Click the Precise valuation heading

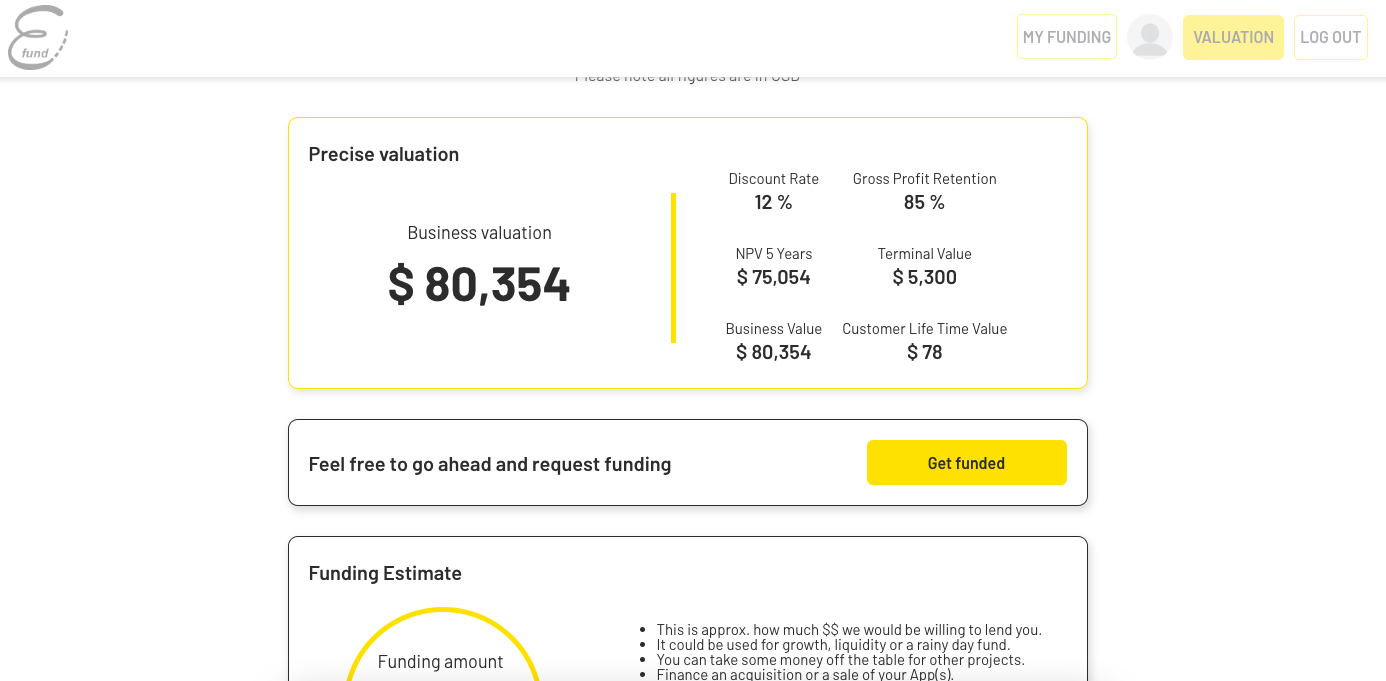(x=383, y=153)
